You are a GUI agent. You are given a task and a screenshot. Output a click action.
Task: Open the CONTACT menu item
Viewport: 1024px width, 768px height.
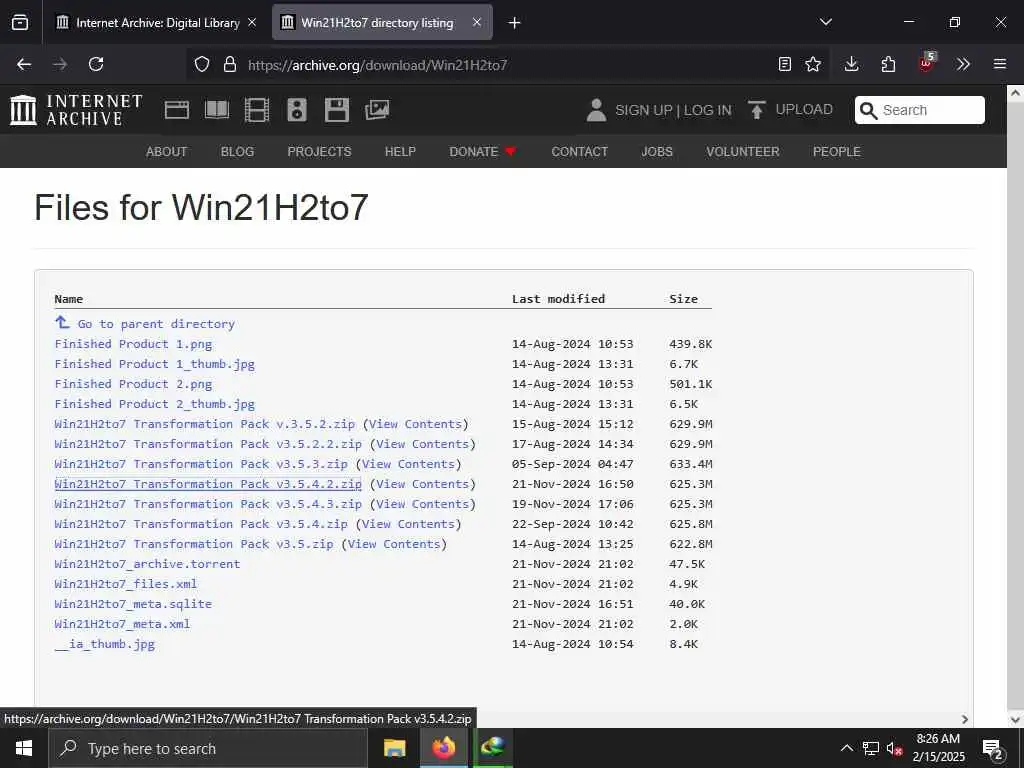pos(579,152)
